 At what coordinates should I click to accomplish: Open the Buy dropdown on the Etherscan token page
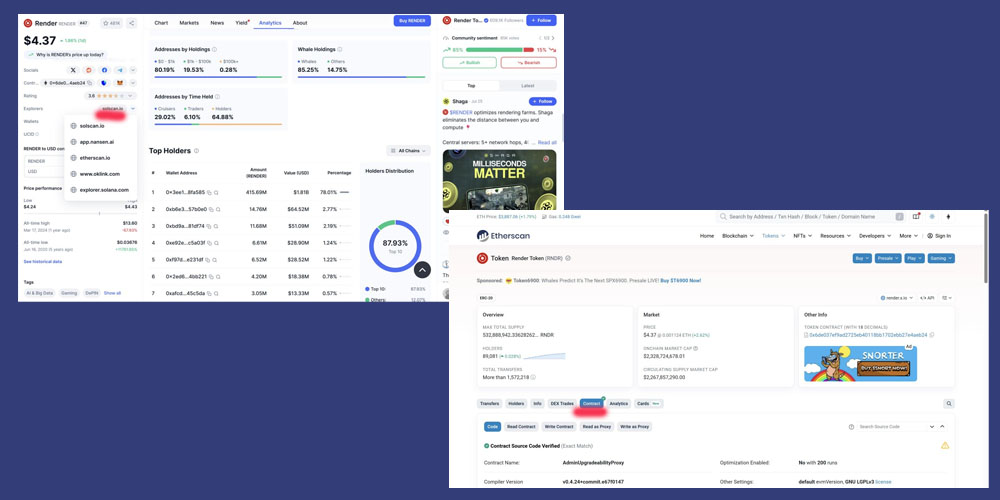[861, 258]
